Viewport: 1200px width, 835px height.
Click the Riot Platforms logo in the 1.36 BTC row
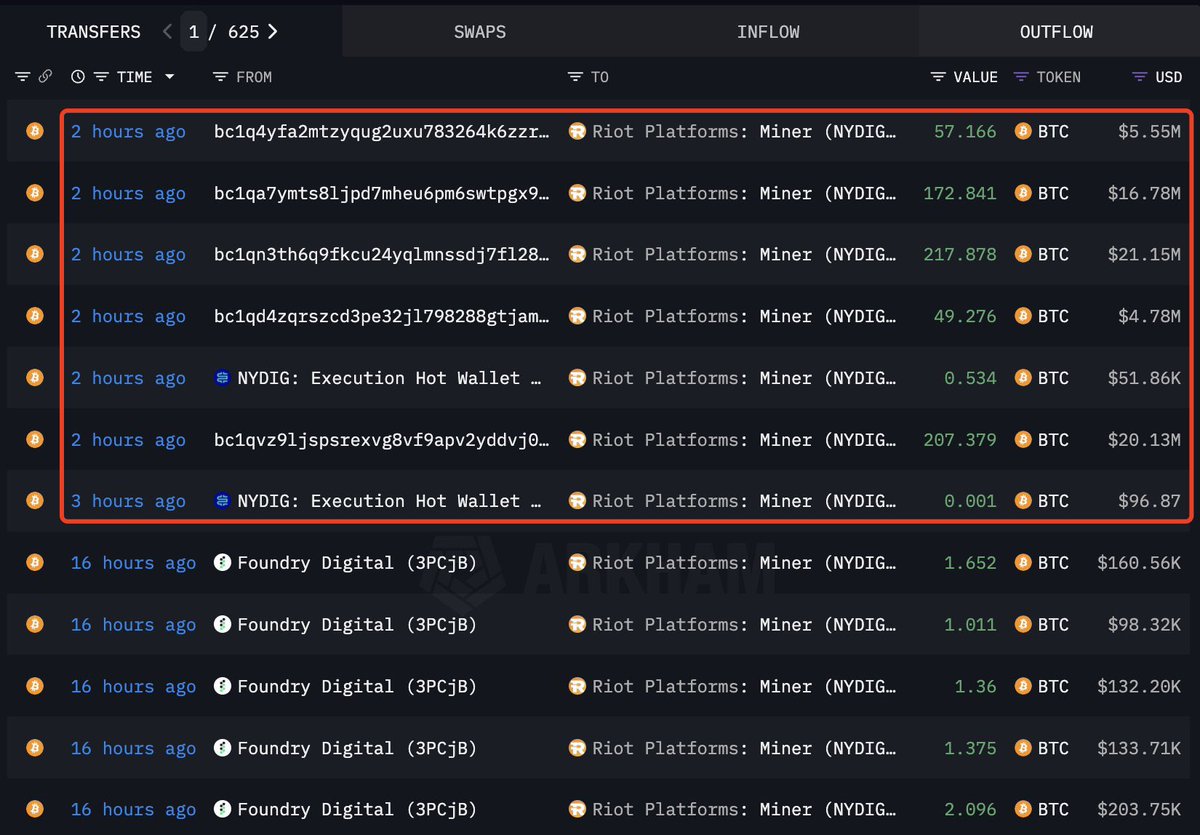pyautogui.click(x=577, y=686)
